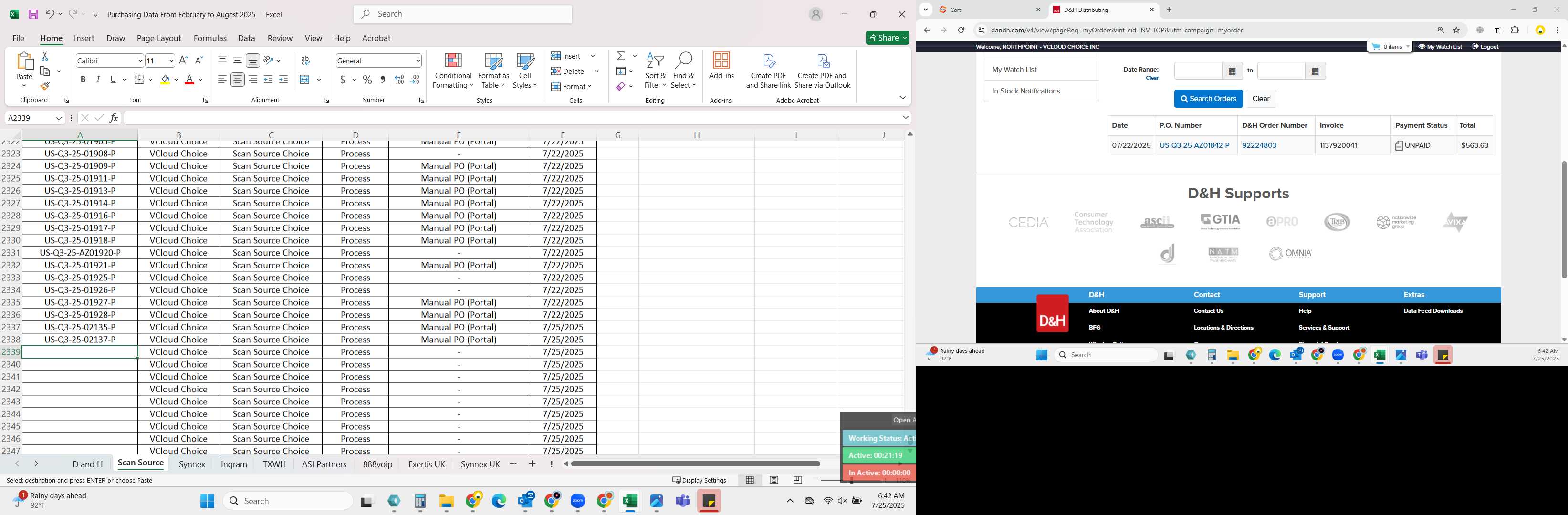Click the green Share button in Excel

pyautogui.click(x=888, y=38)
